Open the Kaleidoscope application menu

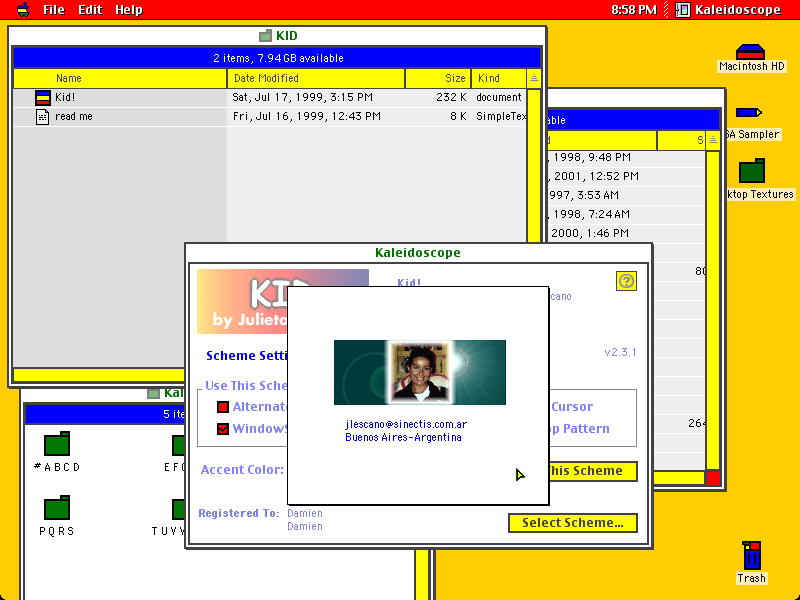728,10
